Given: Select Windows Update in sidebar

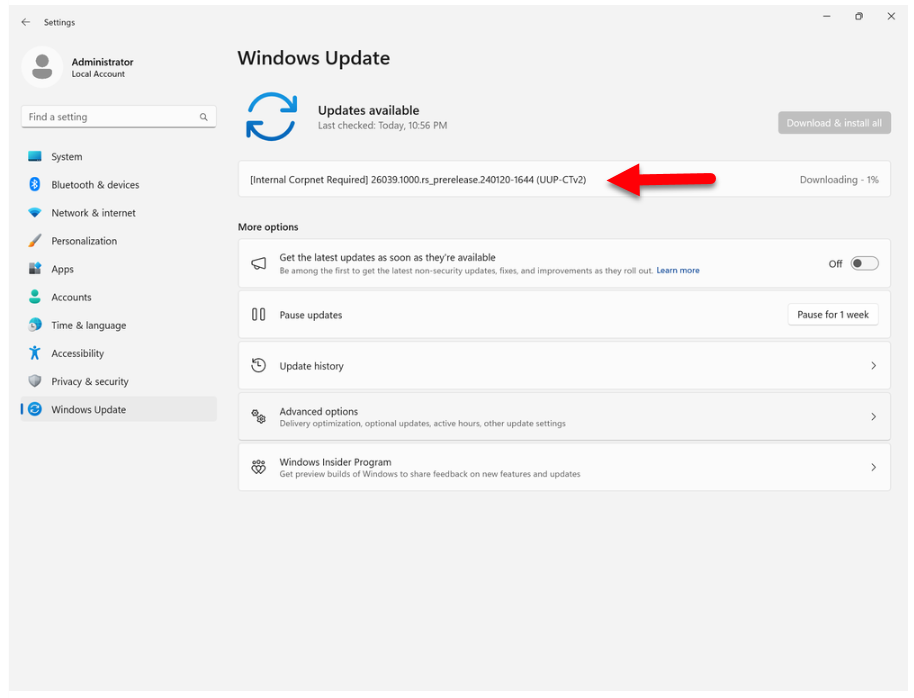Looking at the screenshot, I should point(119,409).
